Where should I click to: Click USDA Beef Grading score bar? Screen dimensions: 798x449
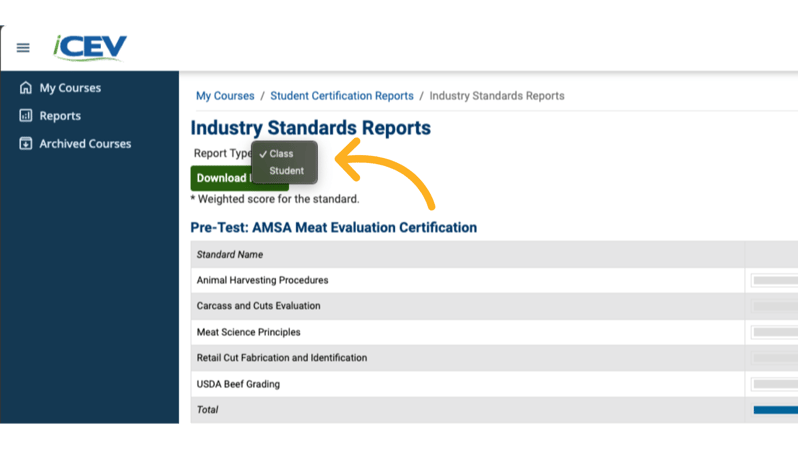776,384
